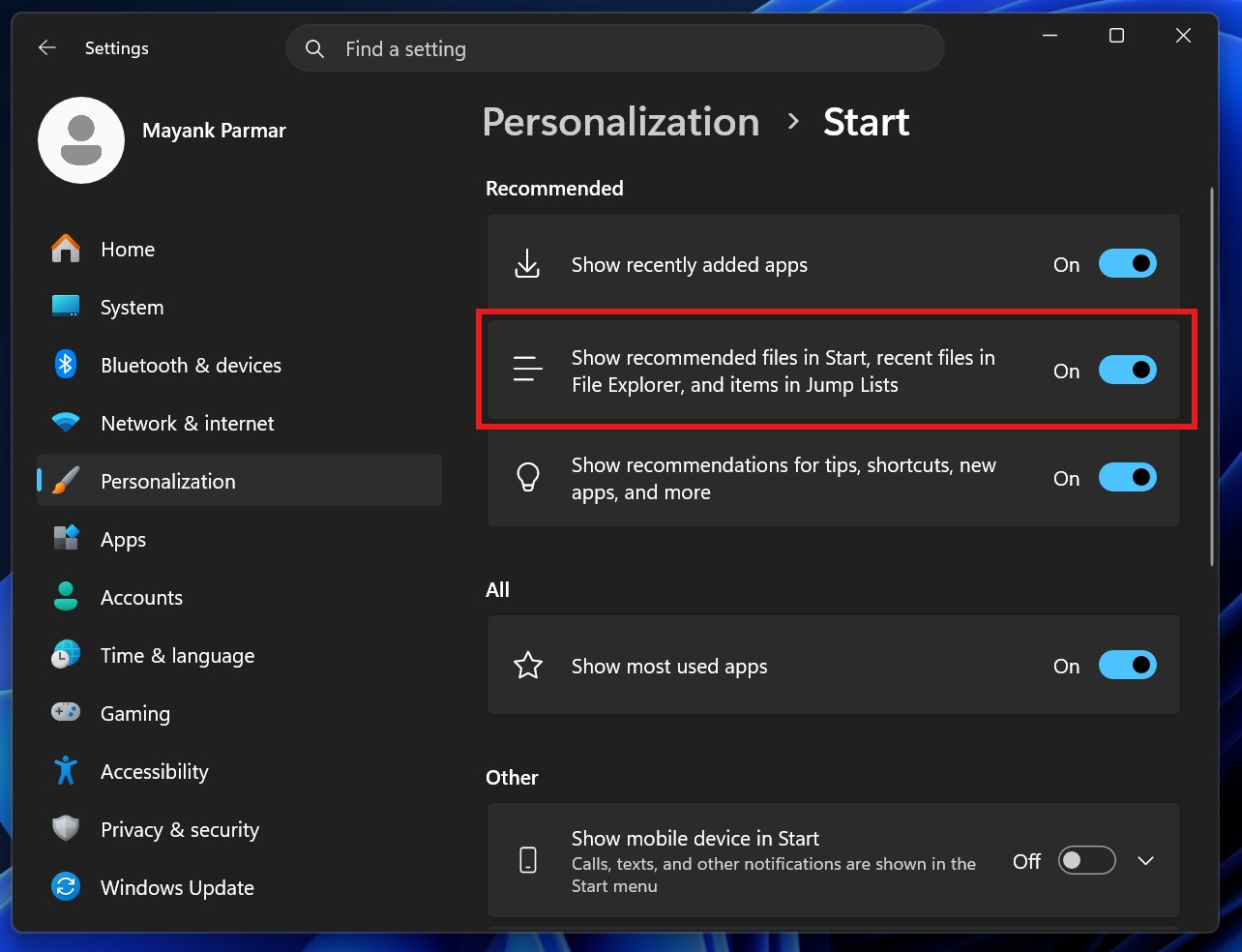Click the Show mobile device in Start title
1242x952 pixels.
695,839
